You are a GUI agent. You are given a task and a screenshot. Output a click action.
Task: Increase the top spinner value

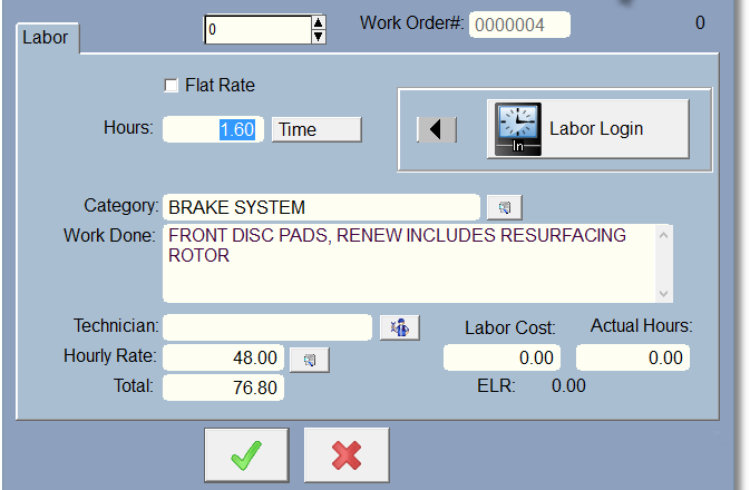[x=319, y=22]
